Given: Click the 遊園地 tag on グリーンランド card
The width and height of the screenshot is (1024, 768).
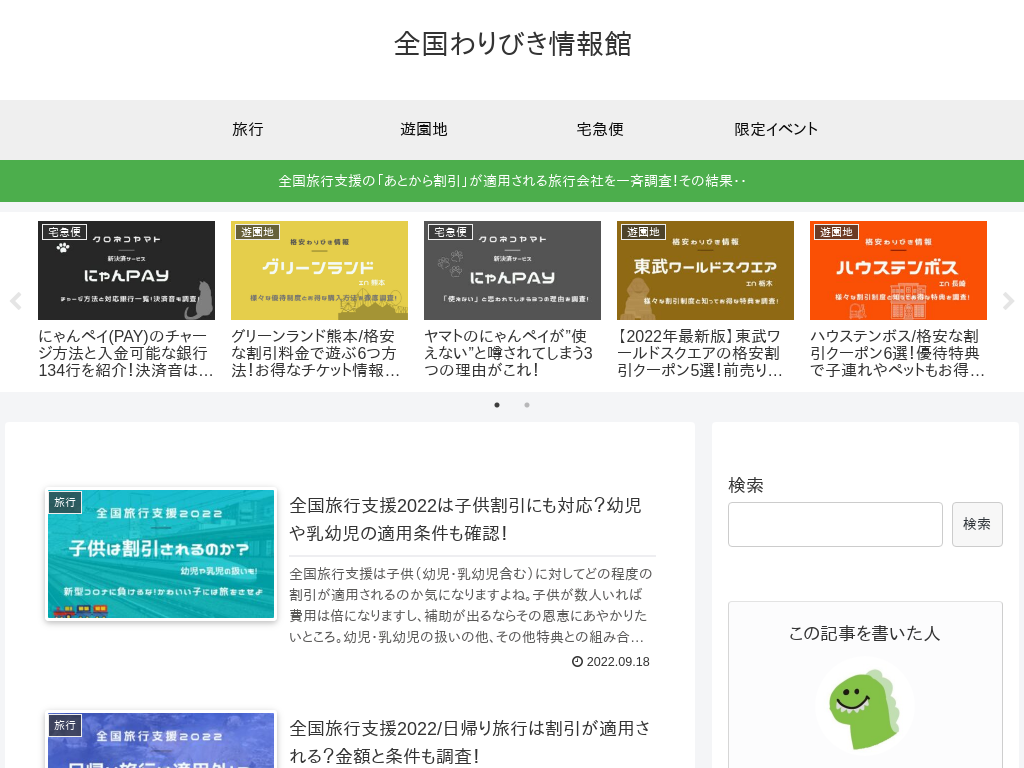Looking at the screenshot, I should coord(257,232).
